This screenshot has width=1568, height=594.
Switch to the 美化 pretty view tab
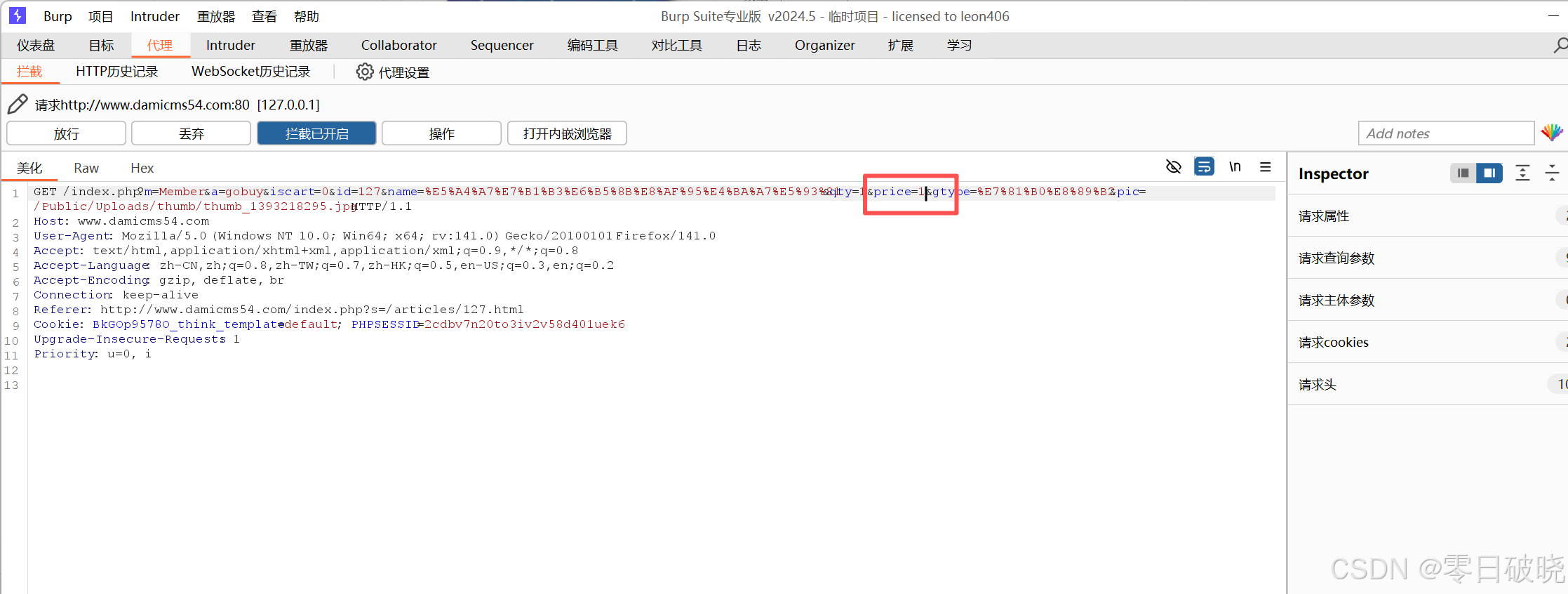[x=29, y=168]
